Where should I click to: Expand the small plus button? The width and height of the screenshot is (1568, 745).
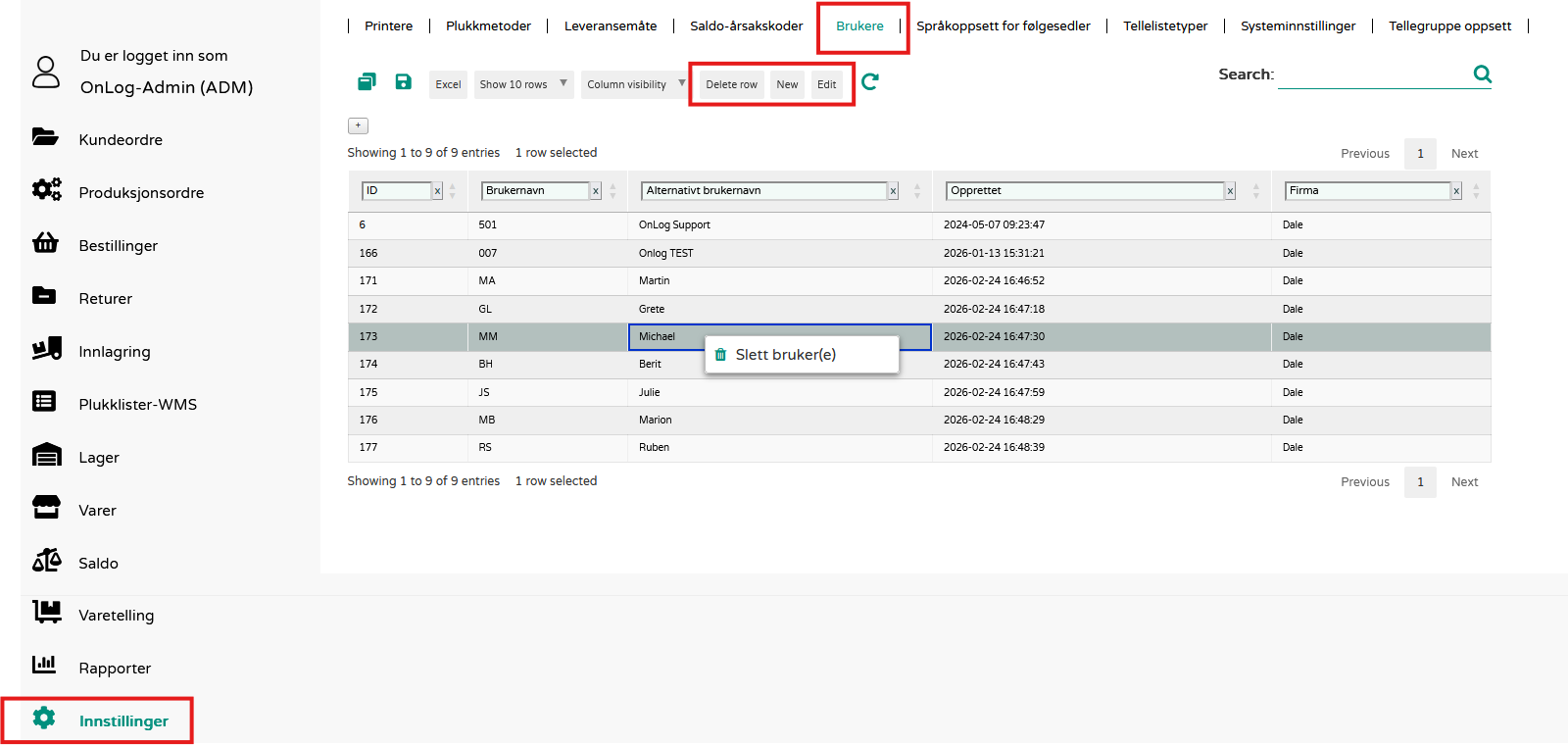click(358, 125)
